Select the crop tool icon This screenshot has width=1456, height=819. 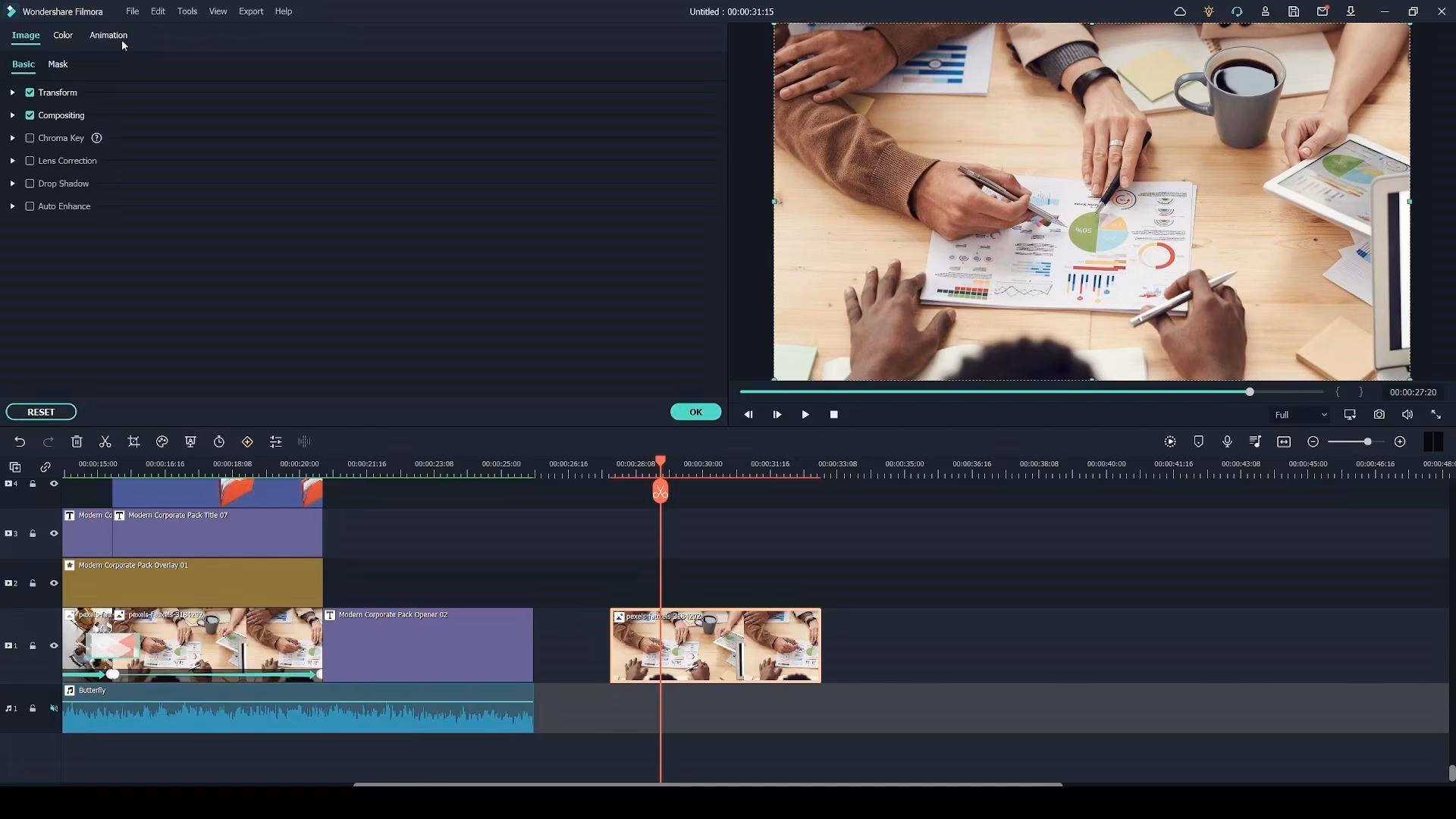(133, 441)
